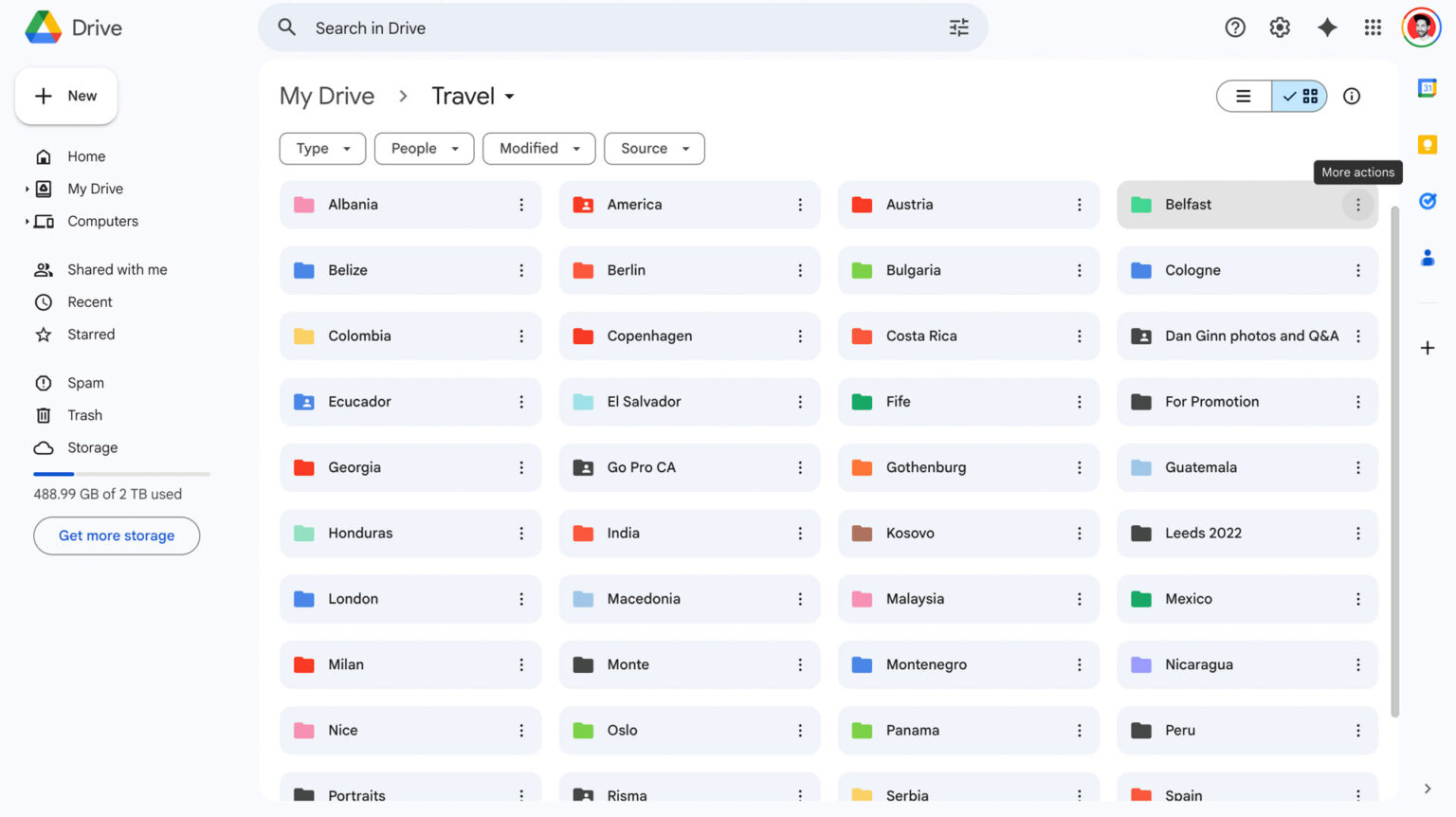Get add-ons plus icon
Screen dimensions: 1456x817
(x=1428, y=348)
